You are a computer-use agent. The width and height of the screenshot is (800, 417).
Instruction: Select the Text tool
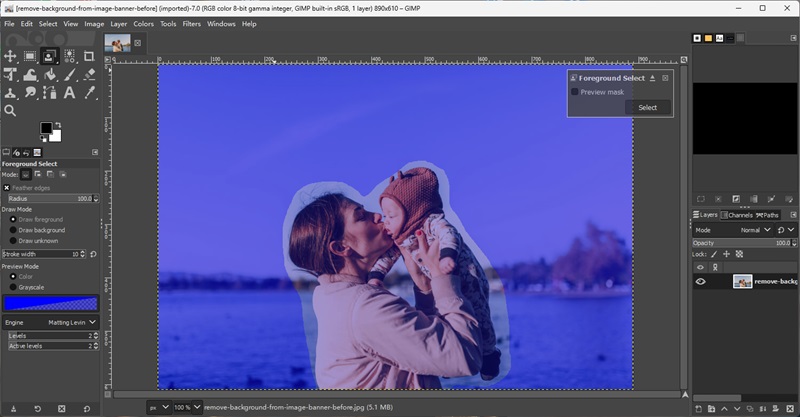tap(69, 93)
